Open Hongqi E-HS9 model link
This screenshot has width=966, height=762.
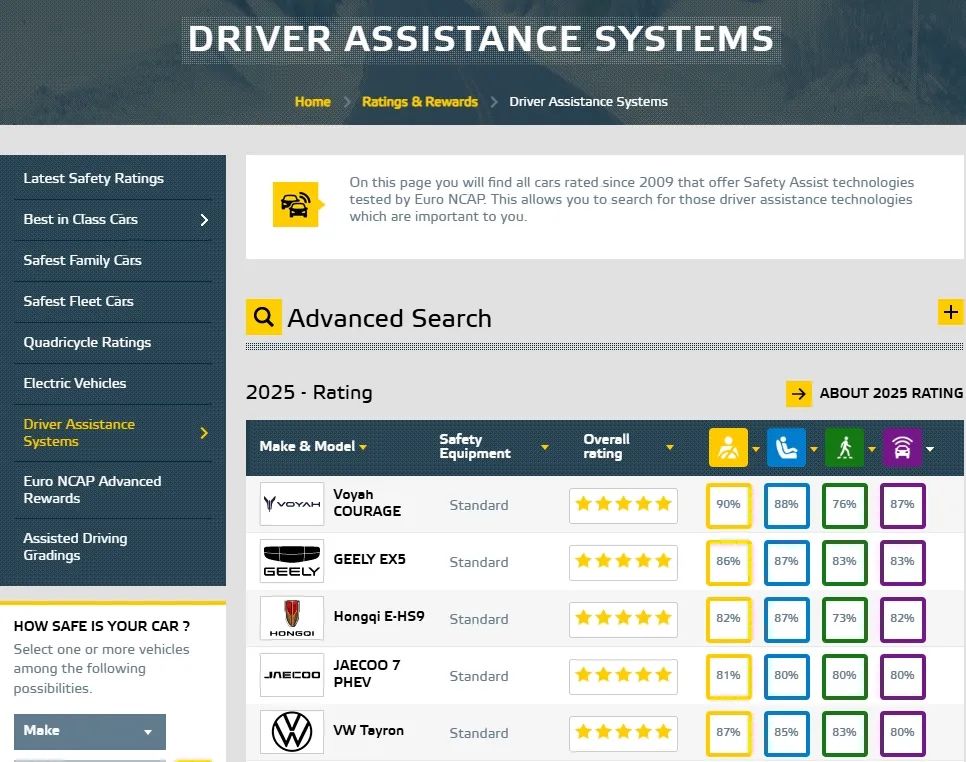pyautogui.click(x=379, y=617)
